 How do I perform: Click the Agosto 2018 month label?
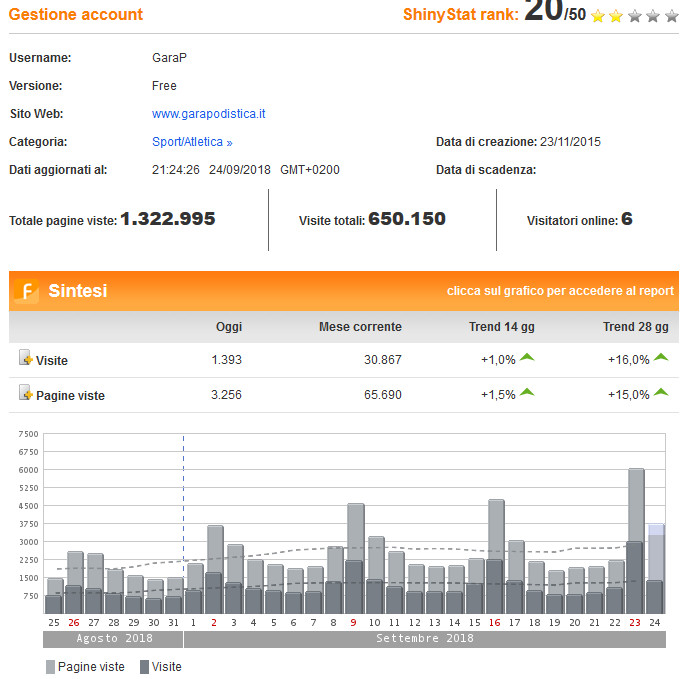pyautogui.click(x=114, y=639)
